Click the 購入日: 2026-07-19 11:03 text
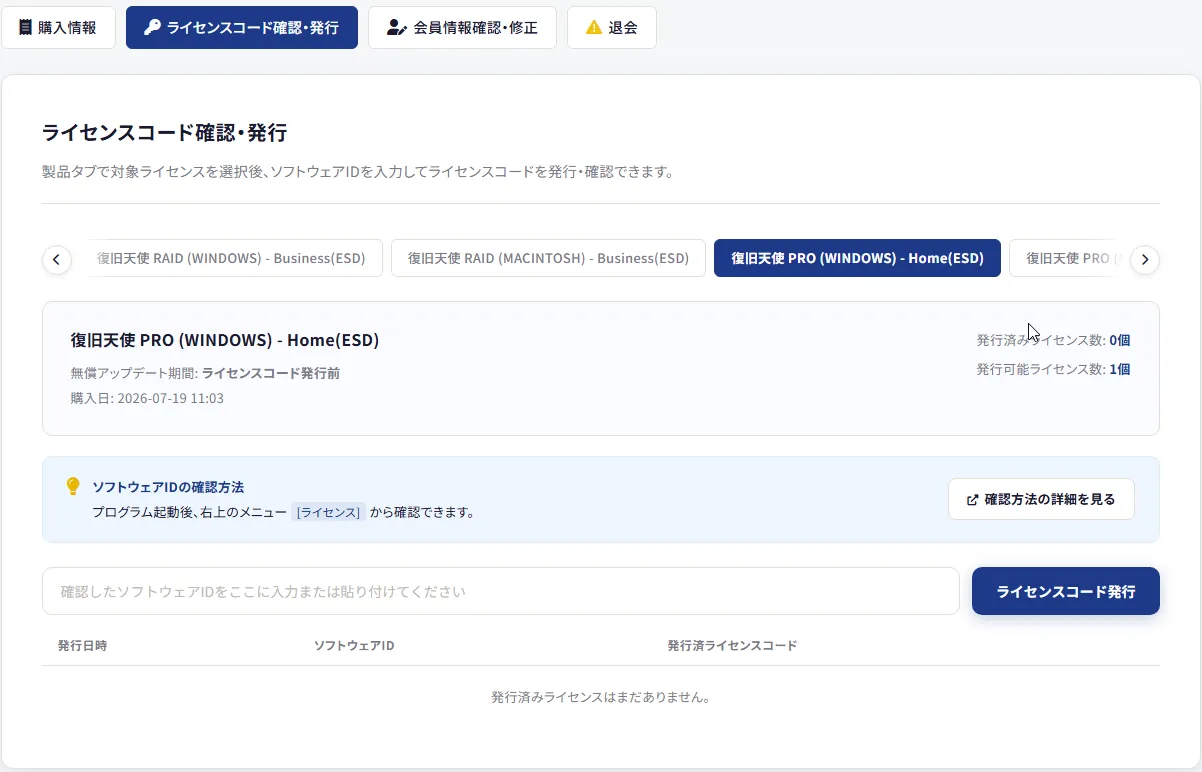Viewport: 1202px width, 772px height. pyautogui.click(x=147, y=398)
